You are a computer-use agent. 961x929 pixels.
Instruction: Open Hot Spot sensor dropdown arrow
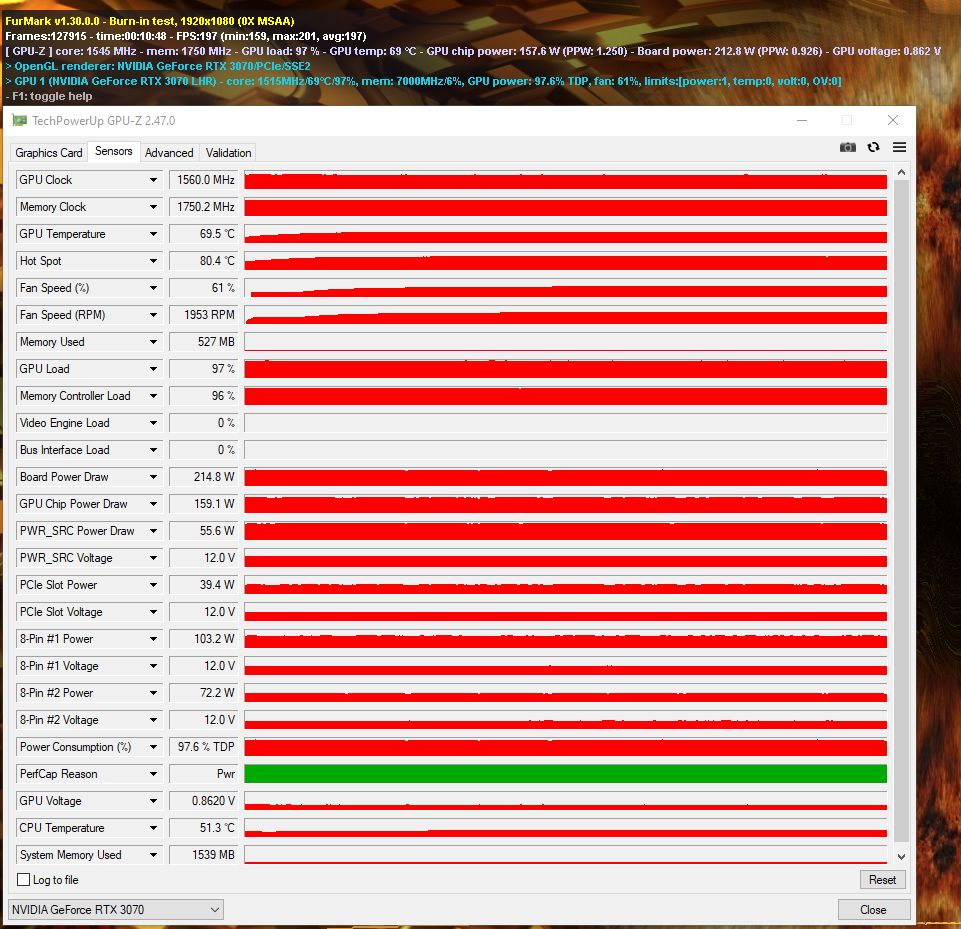pos(153,261)
